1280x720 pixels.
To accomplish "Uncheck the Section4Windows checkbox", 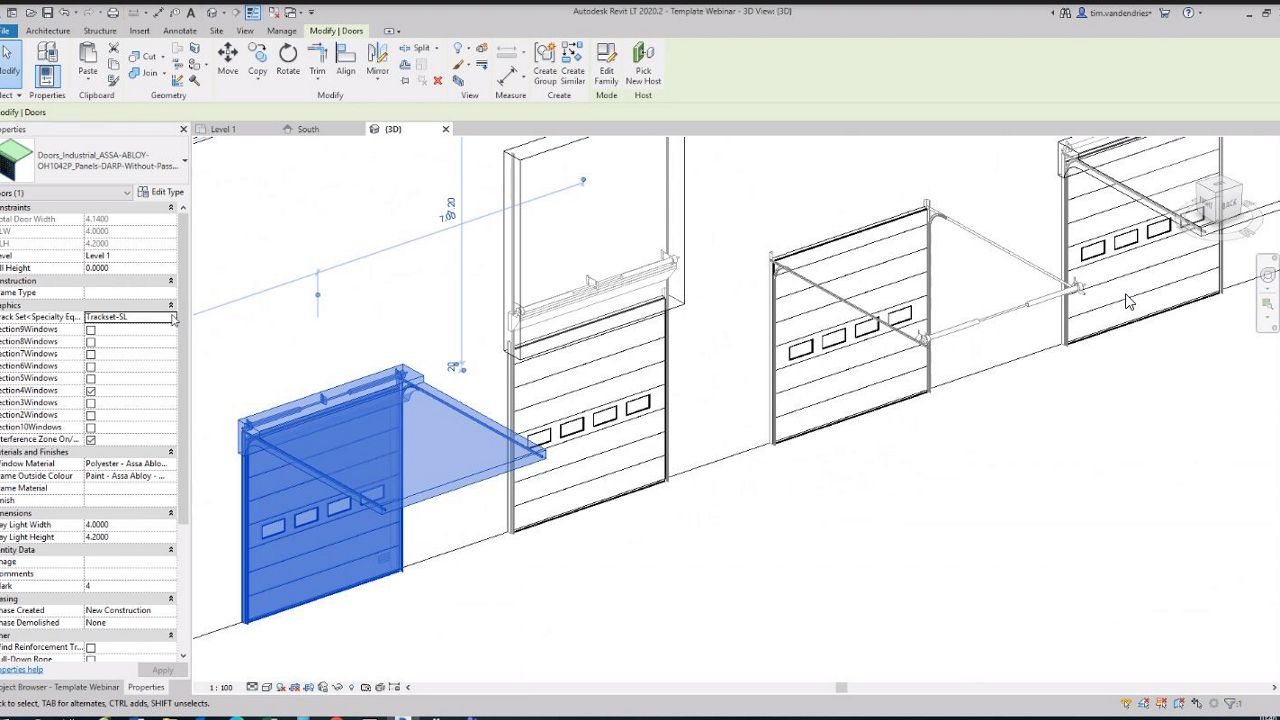I will pyautogui.click(x=91, y=391).
